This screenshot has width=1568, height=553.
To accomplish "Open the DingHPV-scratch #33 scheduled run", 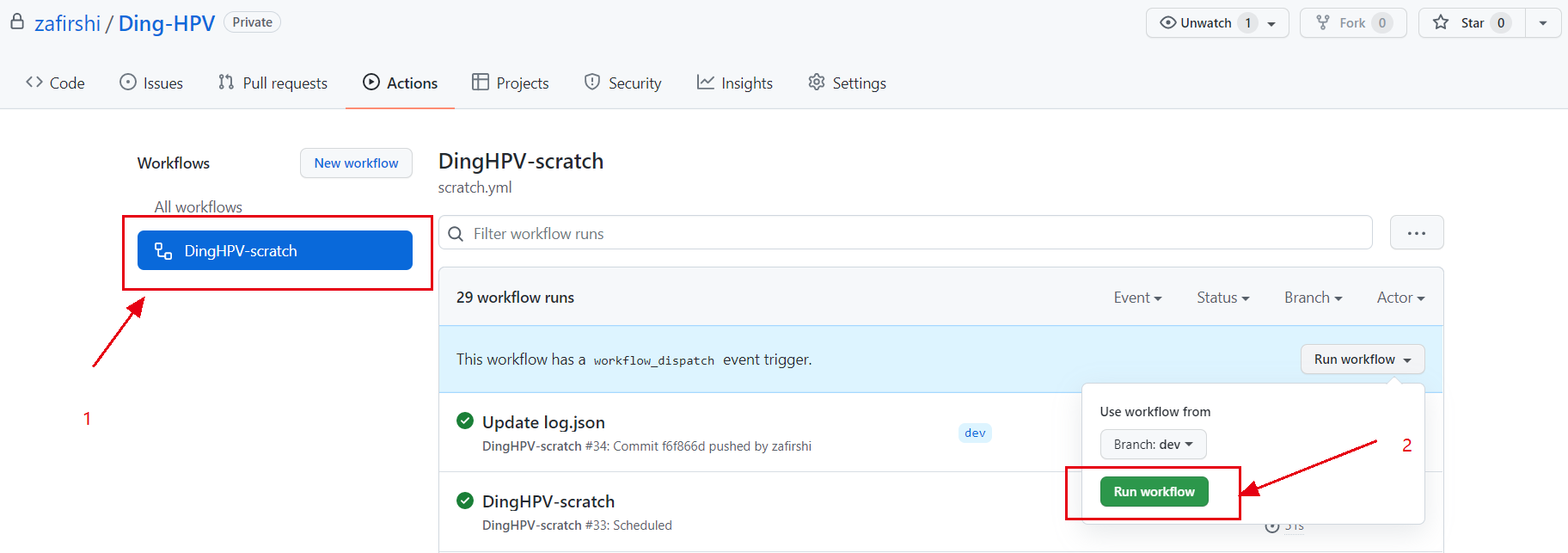I will [x=548, y=501].
